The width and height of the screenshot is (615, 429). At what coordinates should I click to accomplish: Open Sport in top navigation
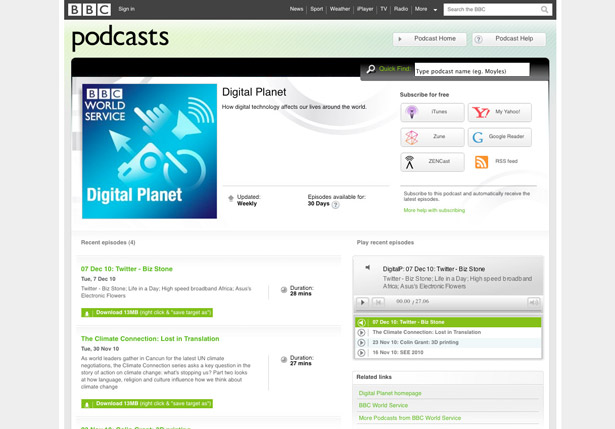point(317,9)
